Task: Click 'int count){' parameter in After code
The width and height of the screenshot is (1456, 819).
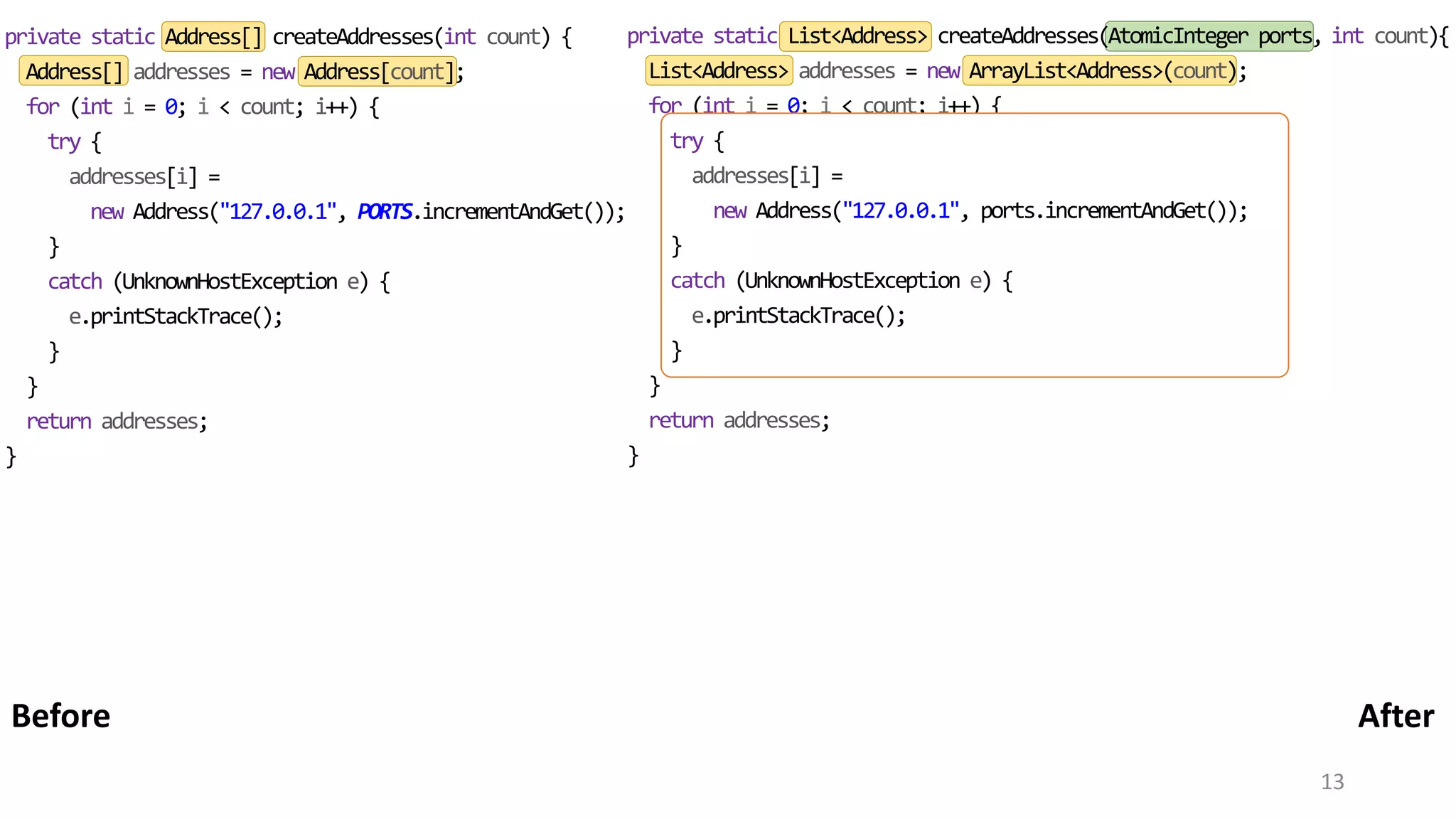Action: 1390,36
